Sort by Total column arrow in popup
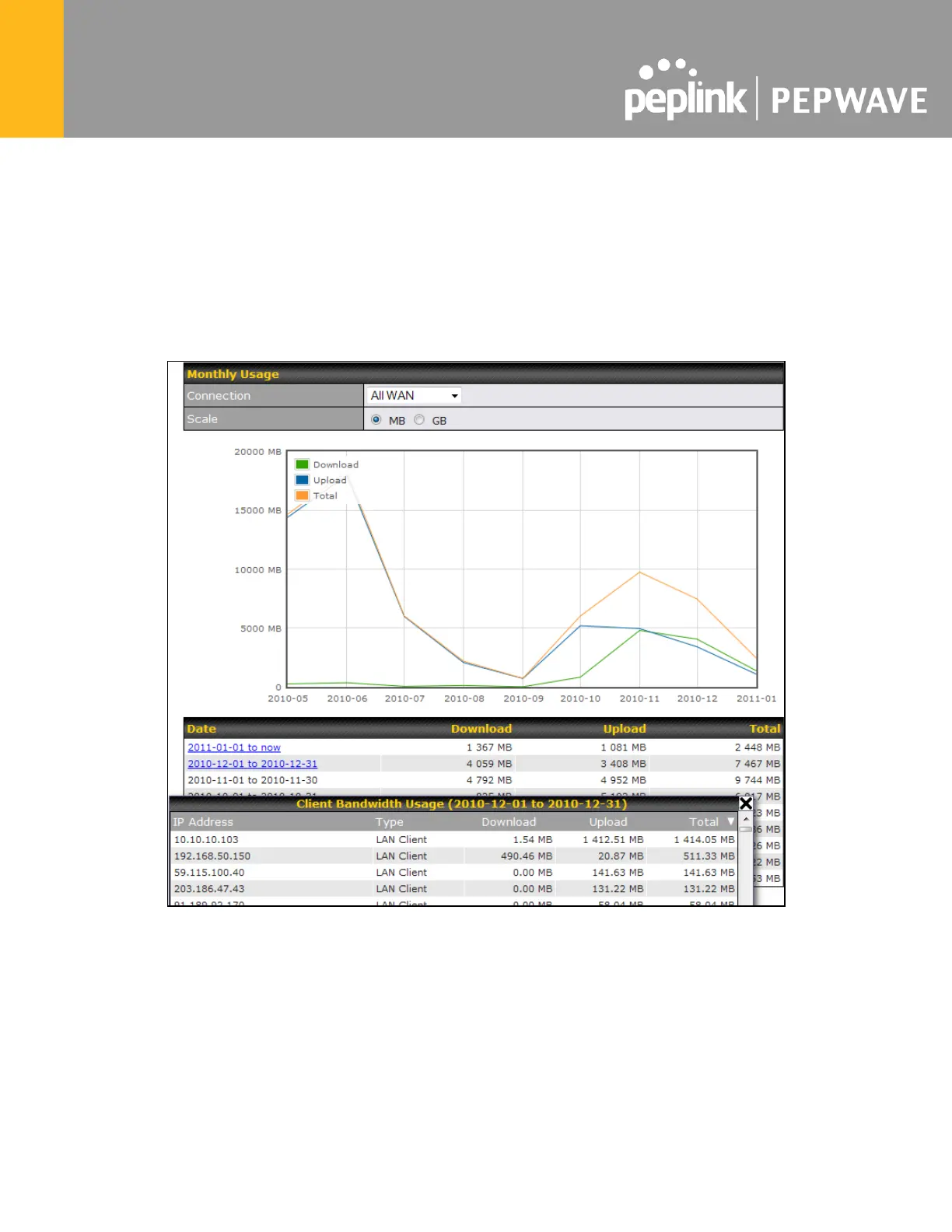The image size is (952, 1232). pos(730,821)
